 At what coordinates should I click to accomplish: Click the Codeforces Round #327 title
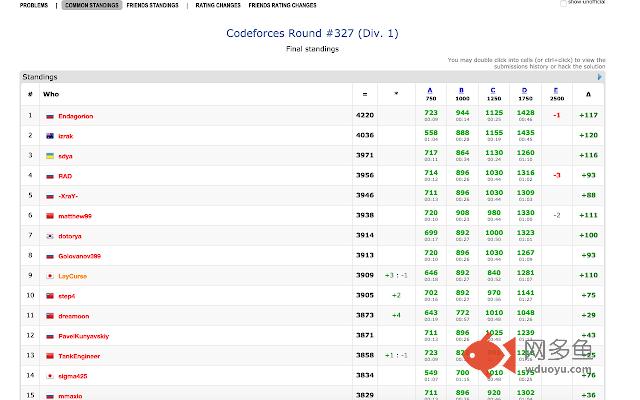pyautogui.click(x=312, y=33)
